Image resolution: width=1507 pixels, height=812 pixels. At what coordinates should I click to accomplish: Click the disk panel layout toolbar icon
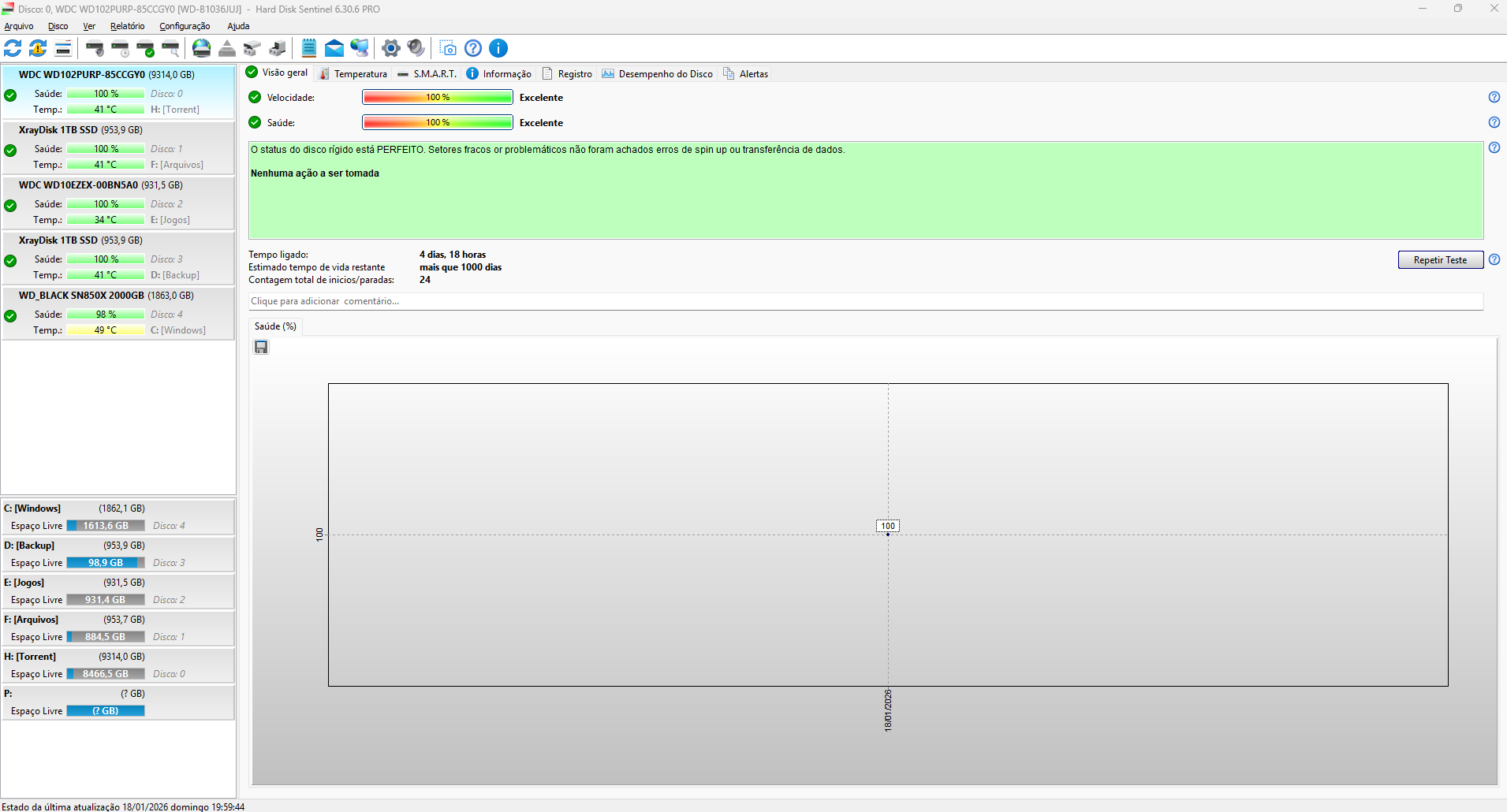(63, 48)
